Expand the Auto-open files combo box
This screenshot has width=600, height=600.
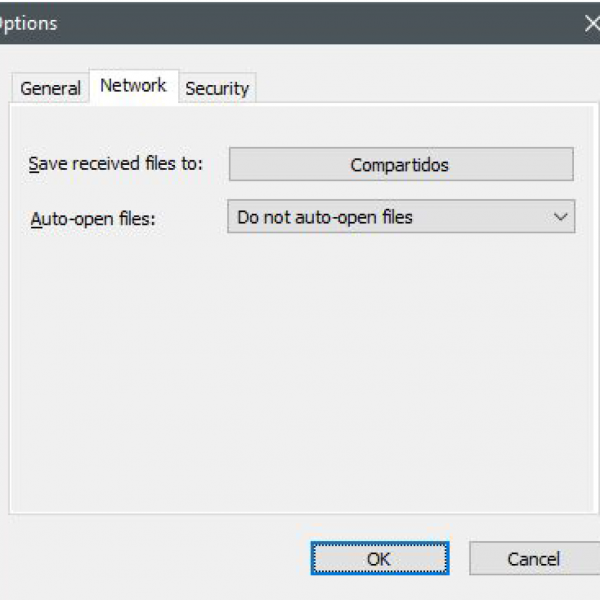400,217
